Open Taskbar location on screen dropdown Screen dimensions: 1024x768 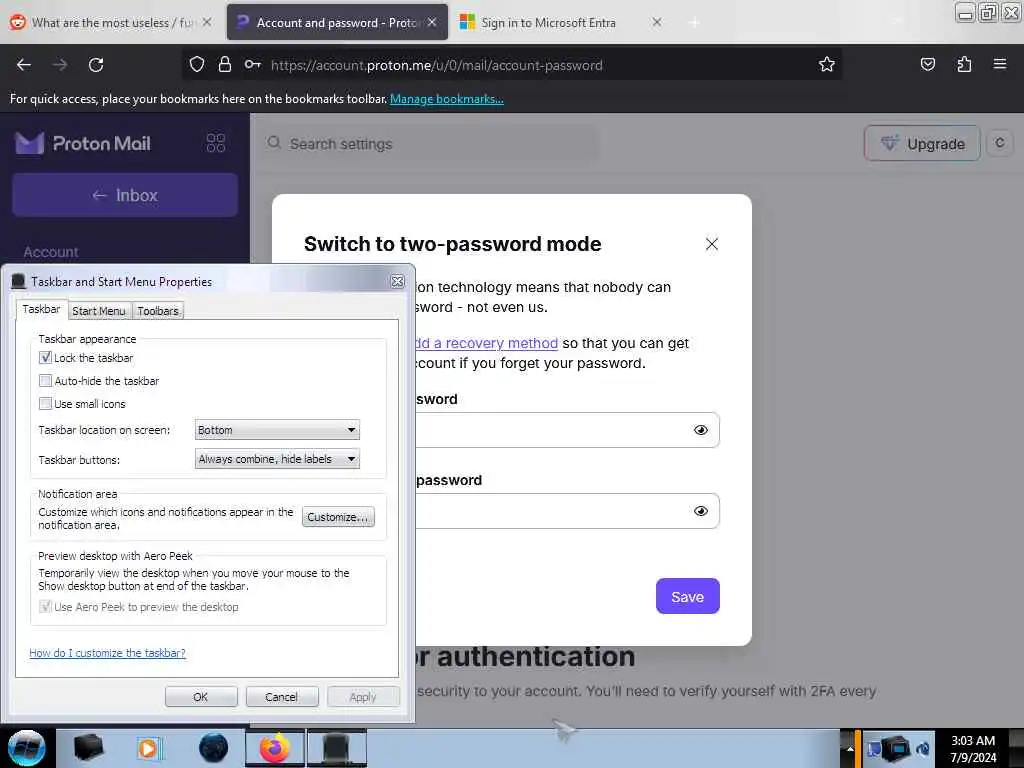click(x=277, y=430)
